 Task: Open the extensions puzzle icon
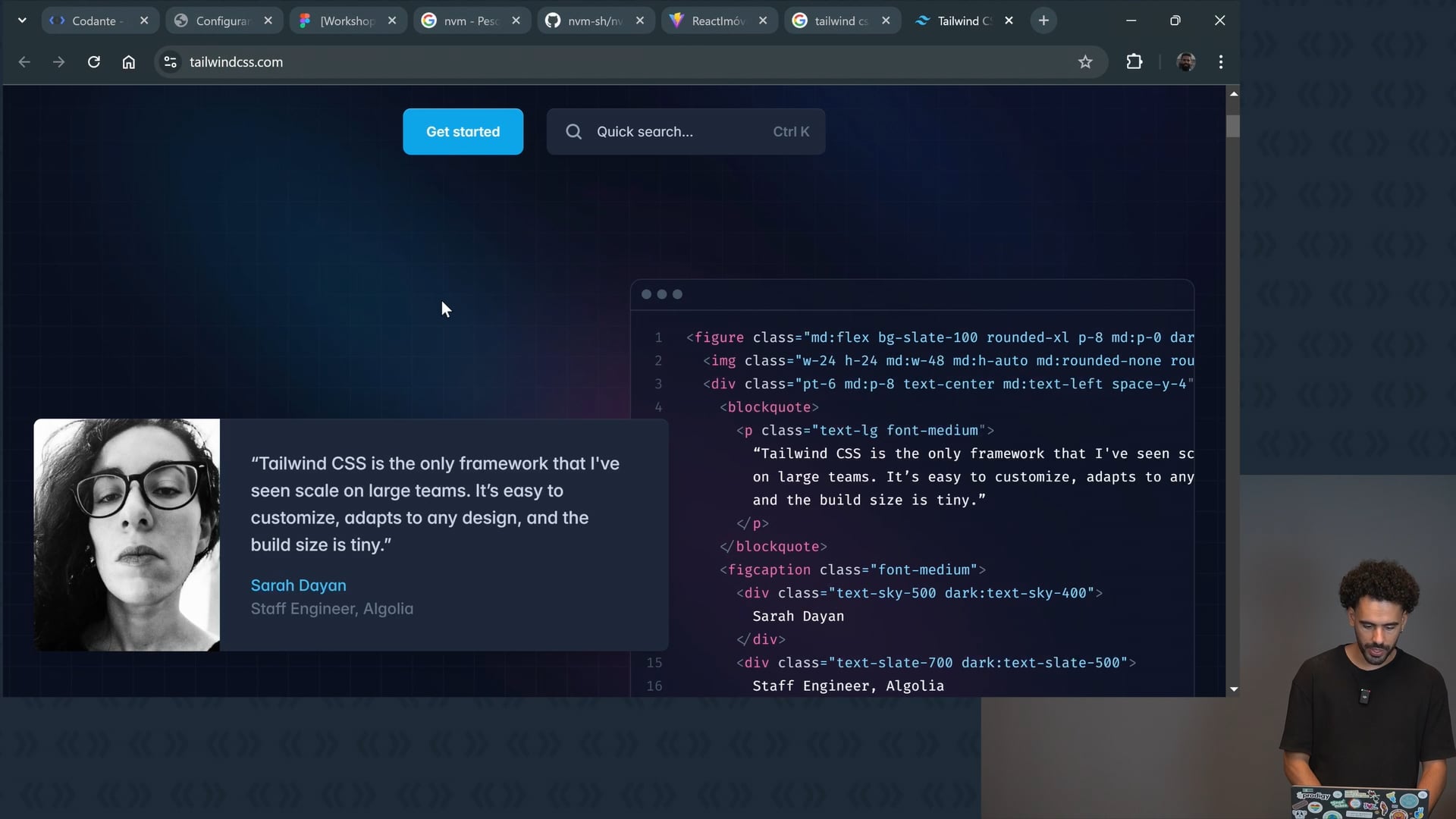(1134, 62)
